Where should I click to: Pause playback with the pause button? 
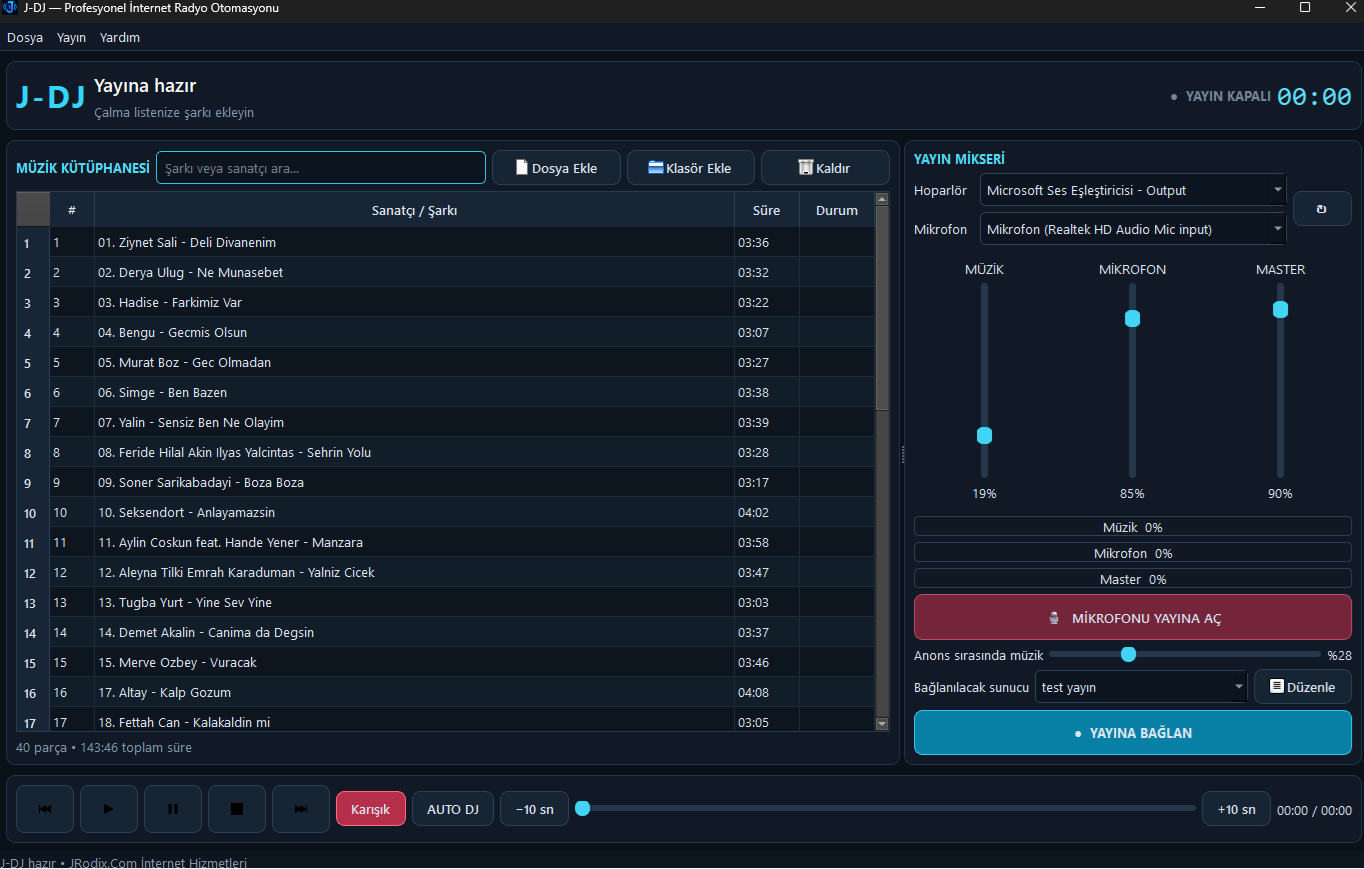pos(173,809)
